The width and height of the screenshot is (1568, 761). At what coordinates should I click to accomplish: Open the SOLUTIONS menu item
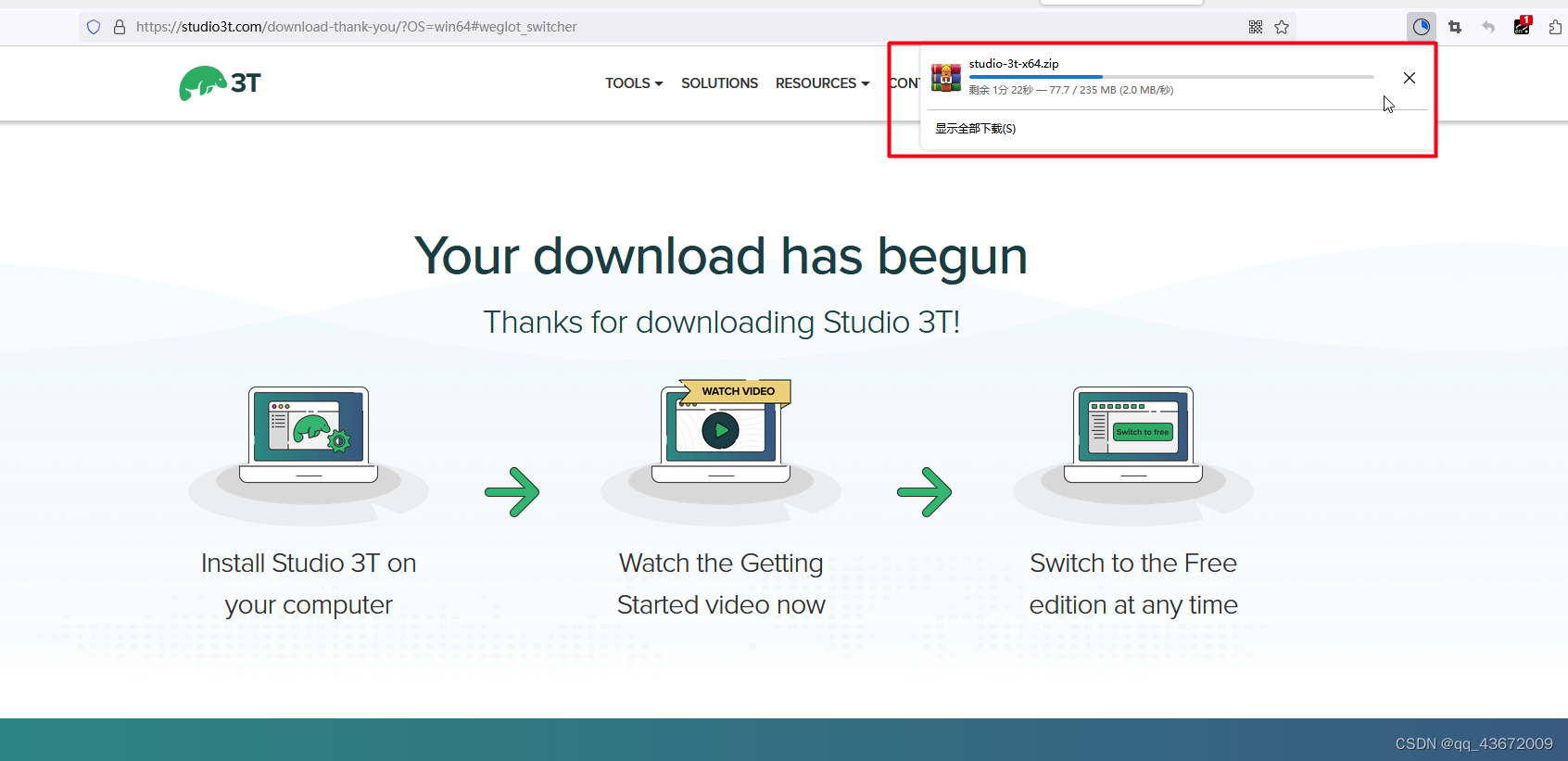[719, 83]
